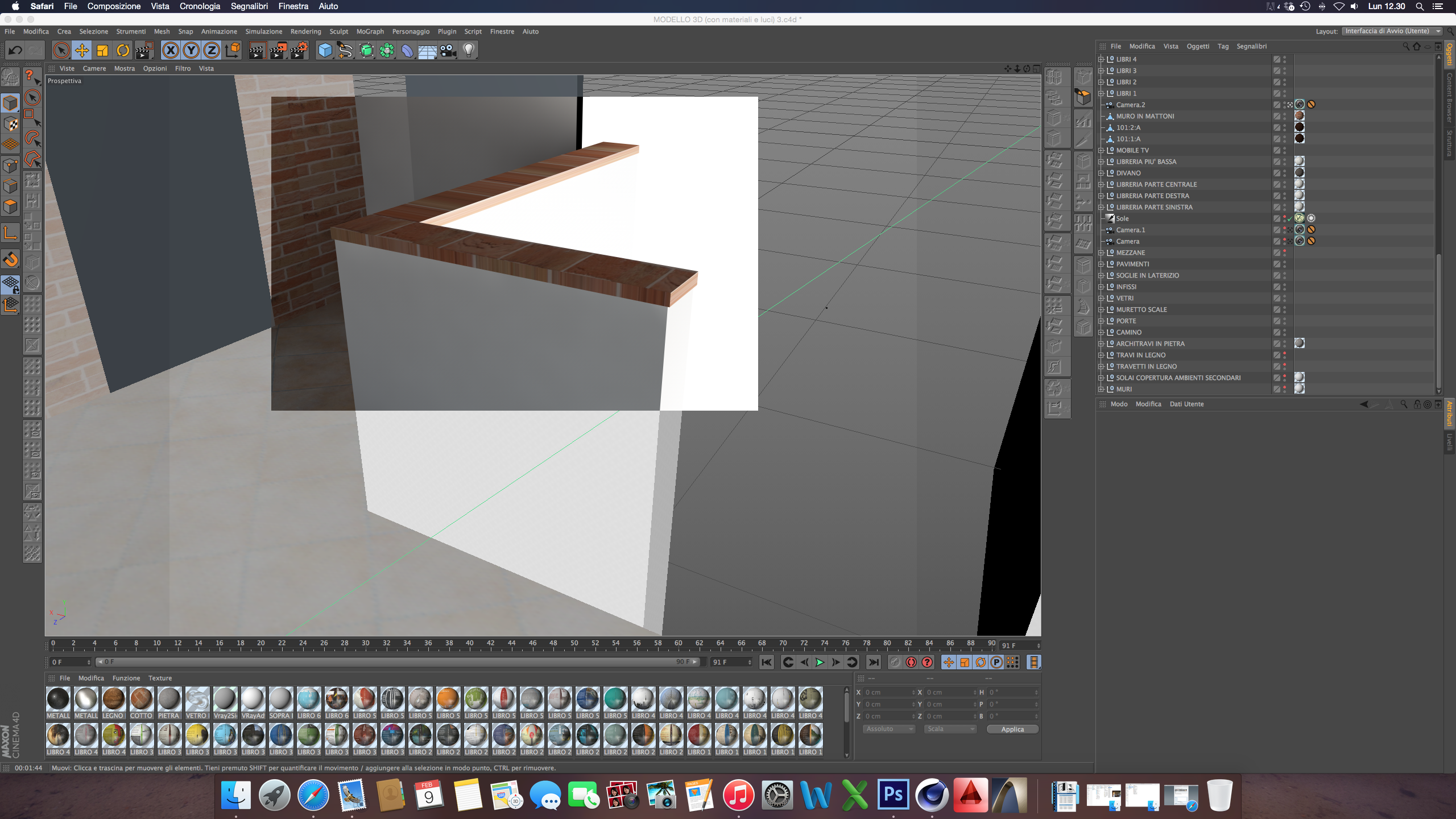Screen dimensions: 1456x819
Task: Open the Rendering menu
Action: pos(305,31)
